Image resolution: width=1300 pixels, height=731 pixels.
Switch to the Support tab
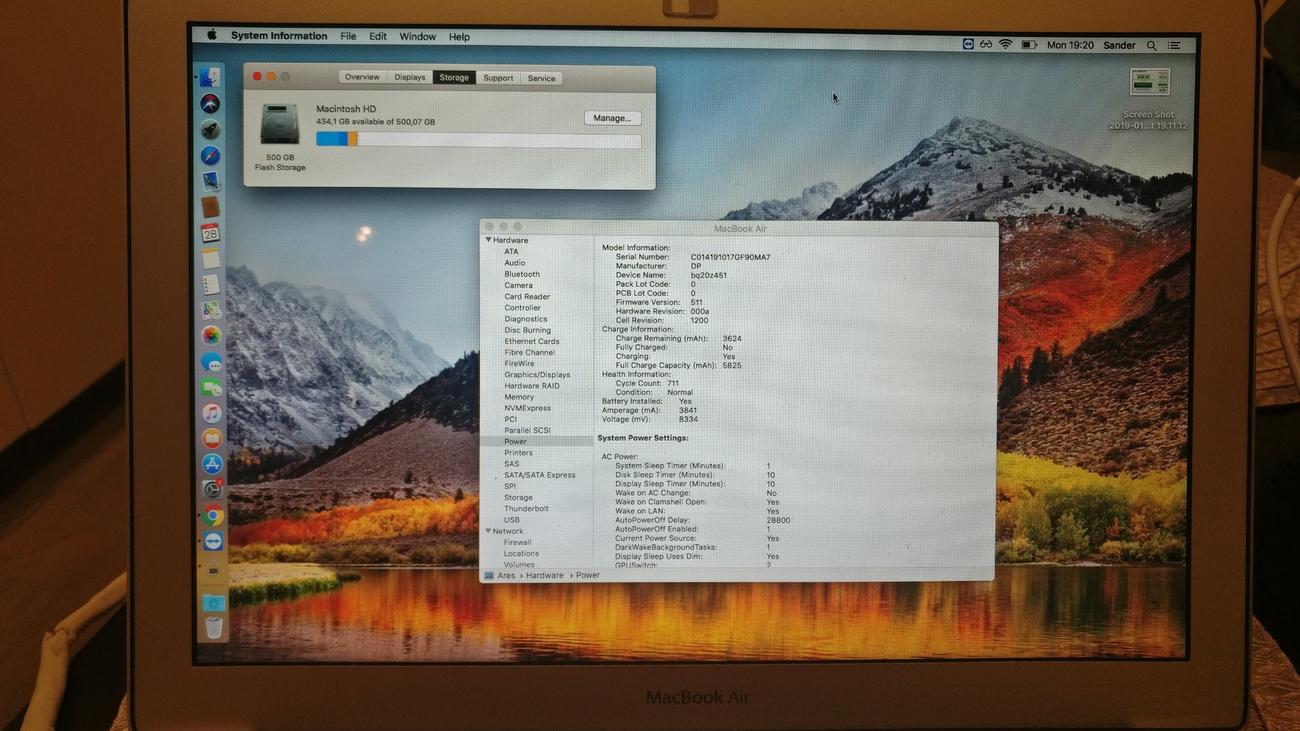pyautogui.click(x=498, y=78)
